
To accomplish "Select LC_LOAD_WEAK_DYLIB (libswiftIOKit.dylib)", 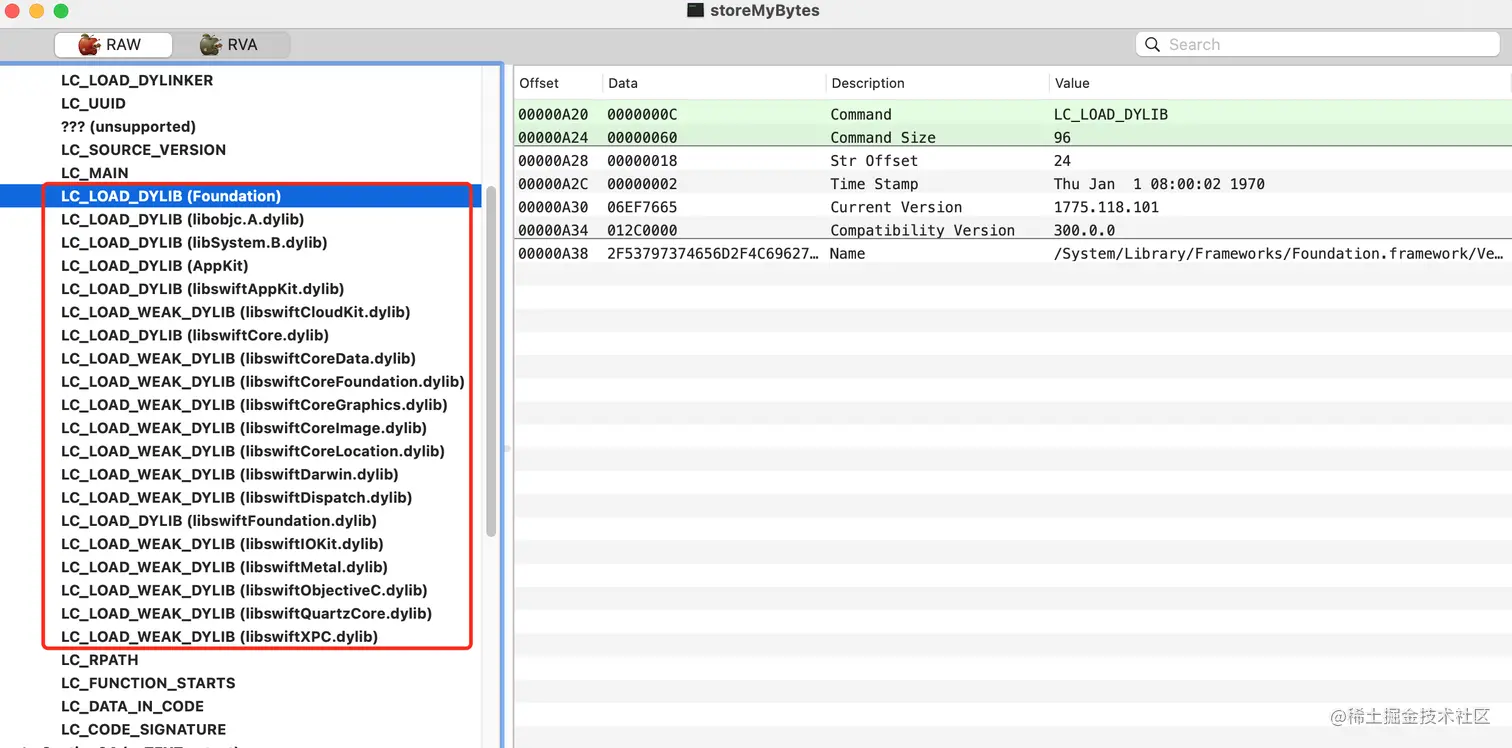I will coord(222,544).
